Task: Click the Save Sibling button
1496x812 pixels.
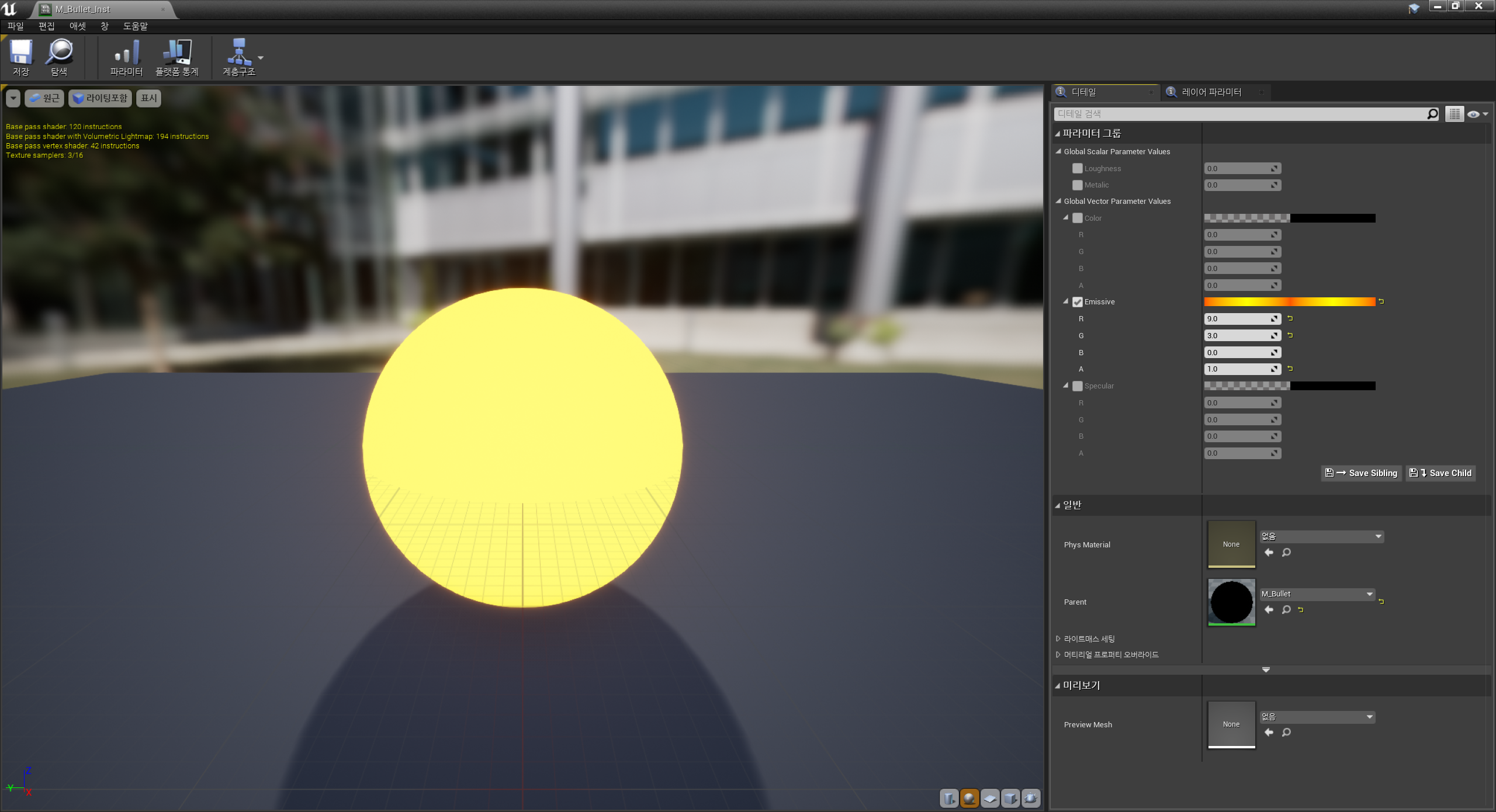Action: point(1361,473)
